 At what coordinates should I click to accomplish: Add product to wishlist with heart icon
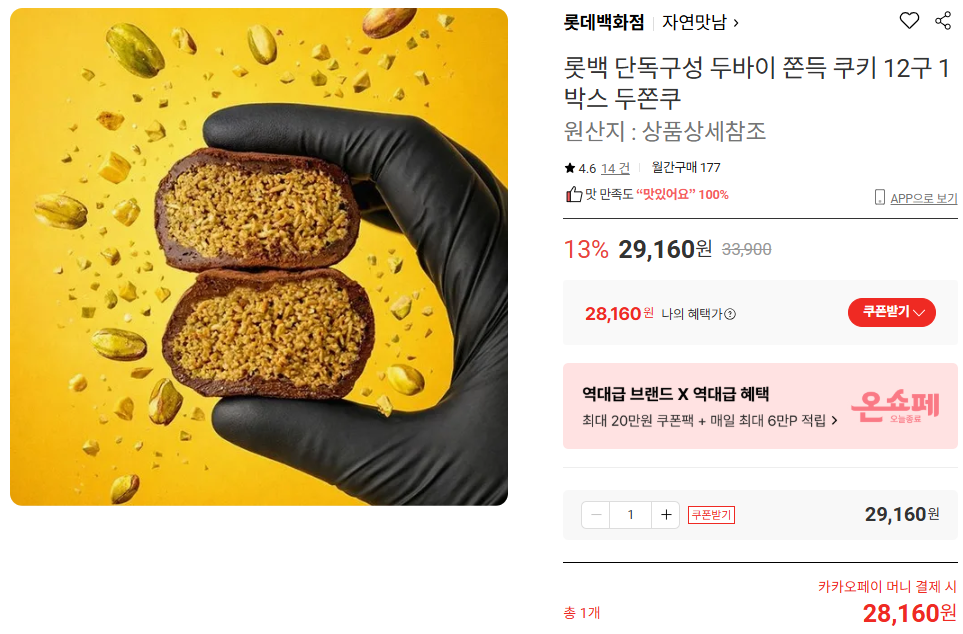(x=909, y=21)
